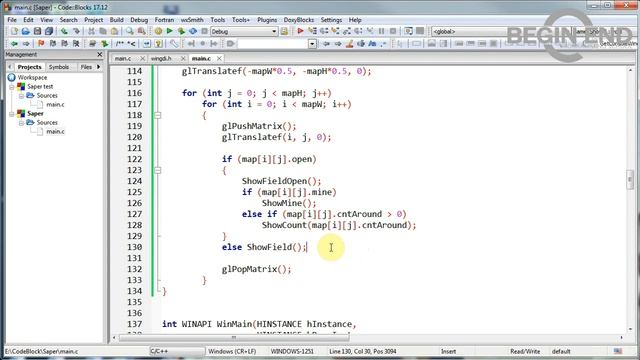Viewport: 640px width, 360px height.
Task: Click the Jump forward arrow
Action: point(26,43)
